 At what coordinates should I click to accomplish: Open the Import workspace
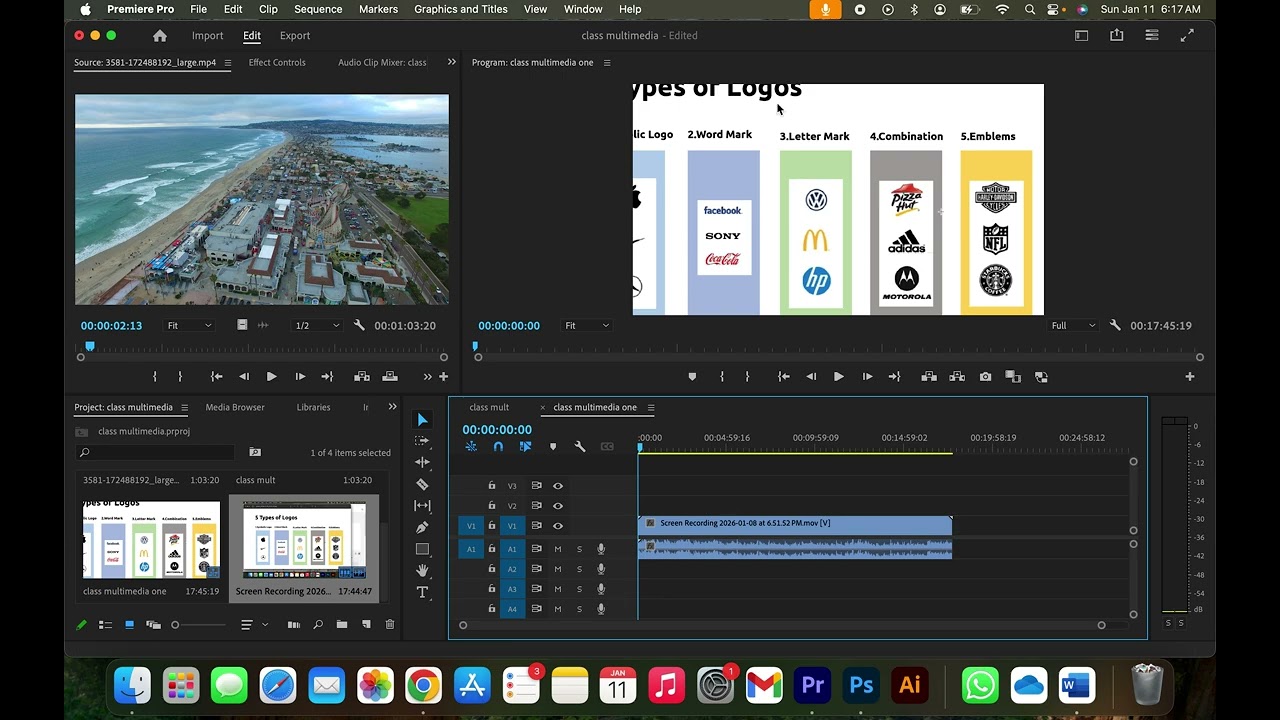208,35
